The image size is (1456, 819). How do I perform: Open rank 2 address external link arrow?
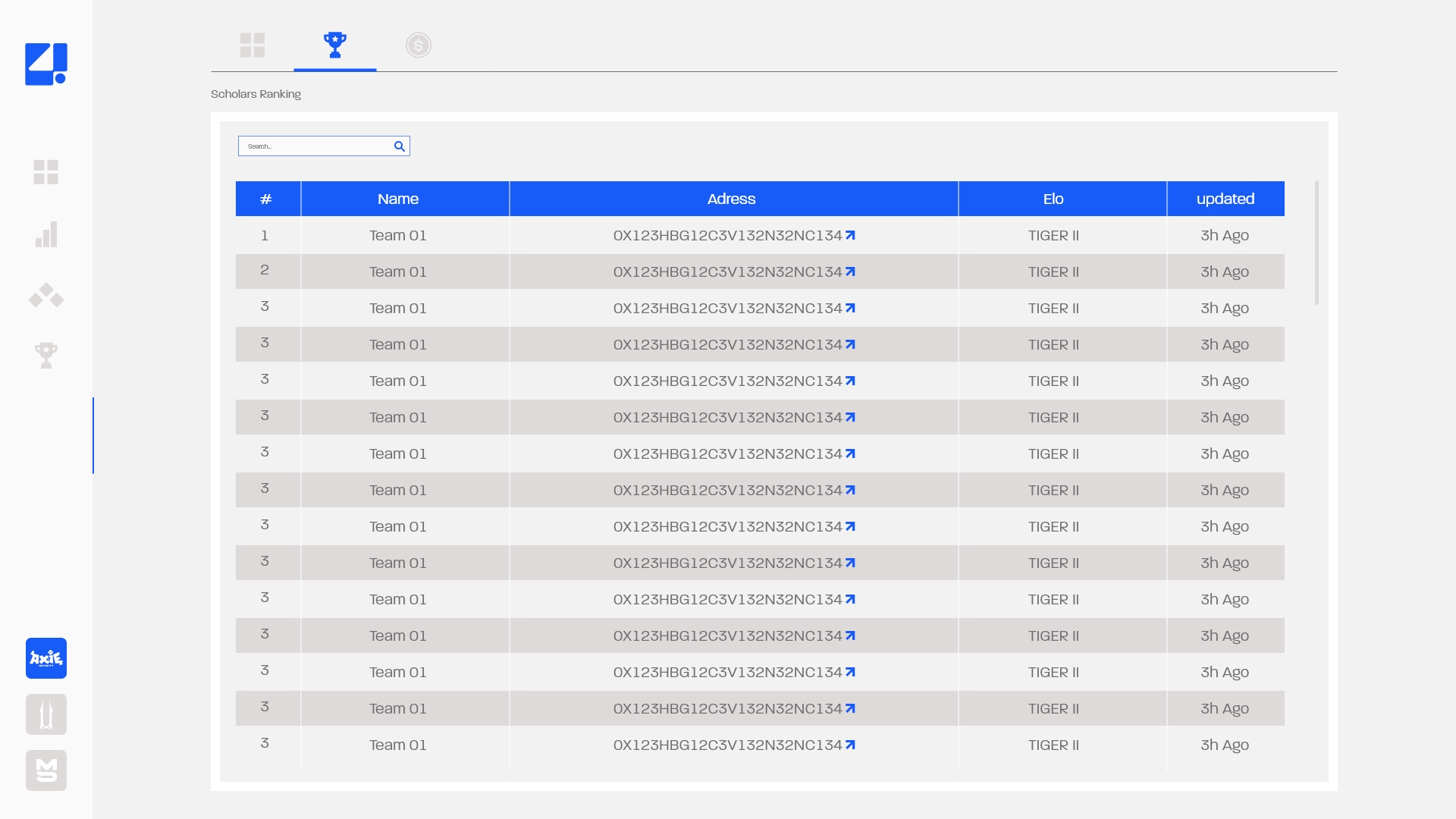pos(851,271)
